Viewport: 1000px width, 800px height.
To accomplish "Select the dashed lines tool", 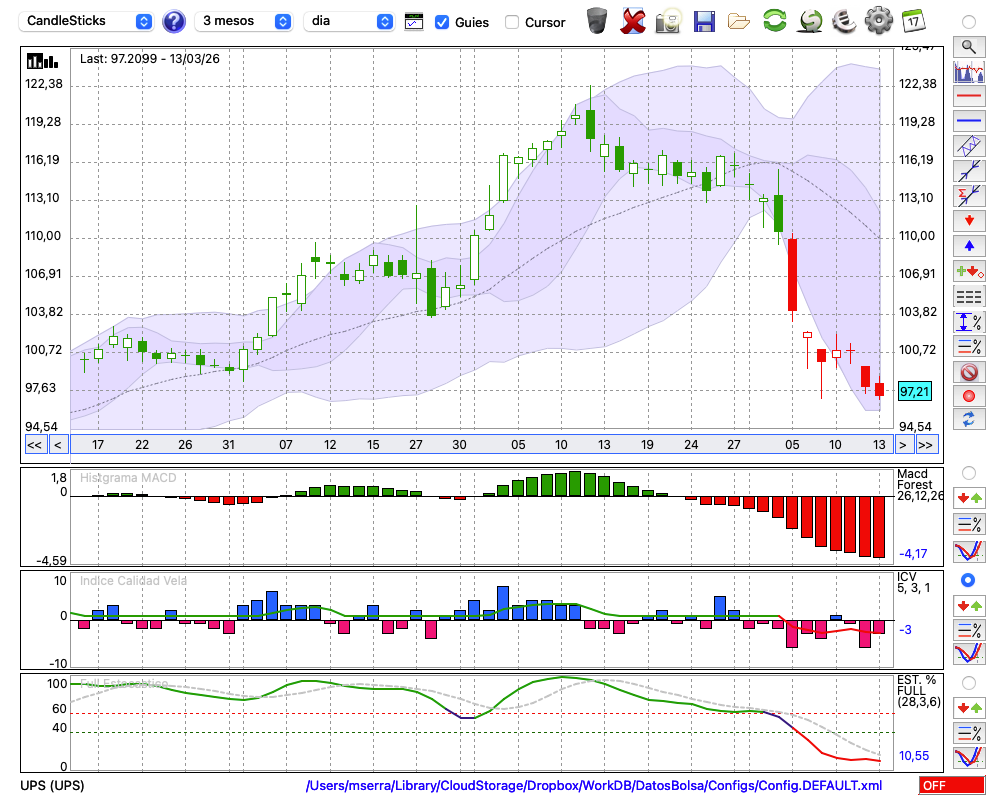I will 969,296.
